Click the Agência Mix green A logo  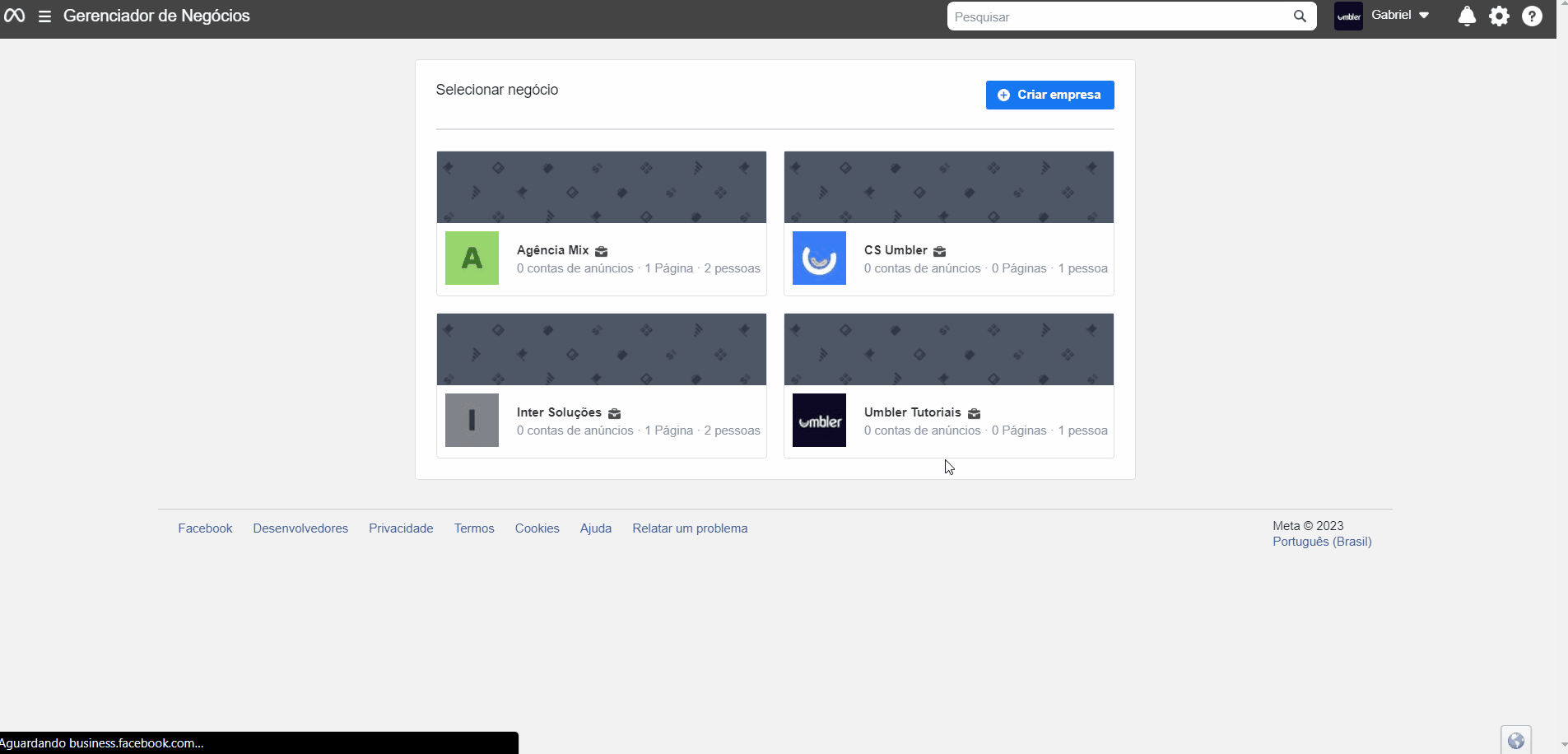tap(472, 258)
